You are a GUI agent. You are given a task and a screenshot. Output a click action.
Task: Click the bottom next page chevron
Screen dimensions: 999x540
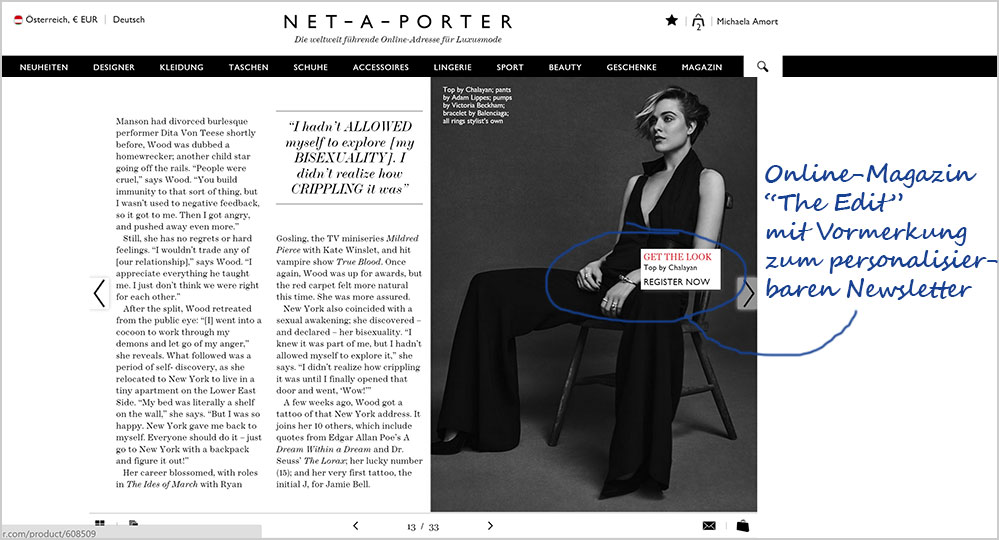point(490,525)
